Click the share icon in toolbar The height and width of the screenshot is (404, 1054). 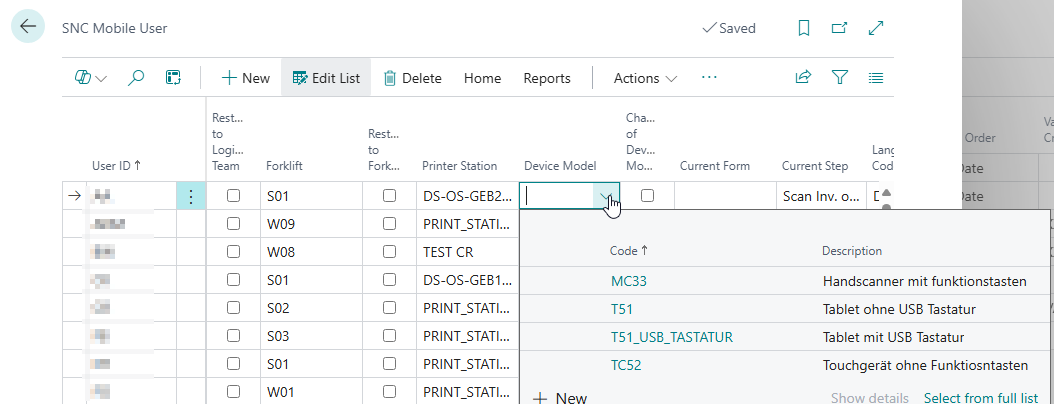[x=803, y=78]
